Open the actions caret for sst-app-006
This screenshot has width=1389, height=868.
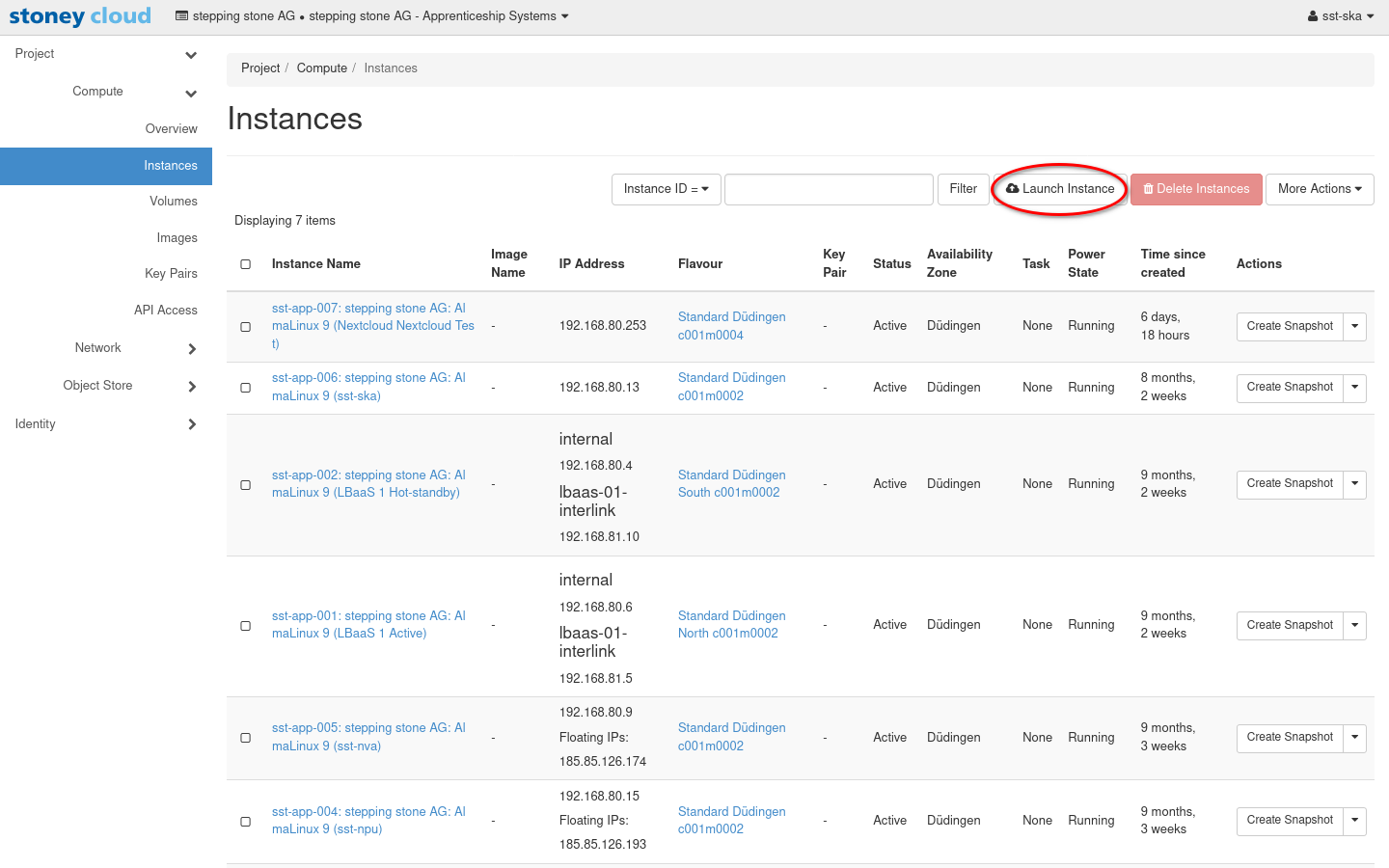[1354, 388]
